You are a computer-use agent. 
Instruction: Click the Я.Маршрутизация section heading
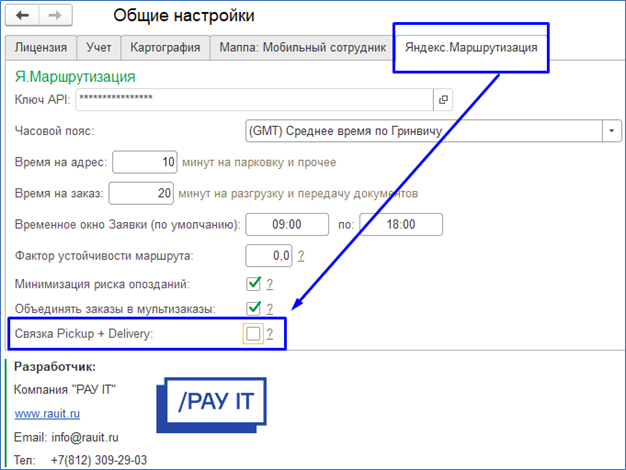tap(75, 76)
